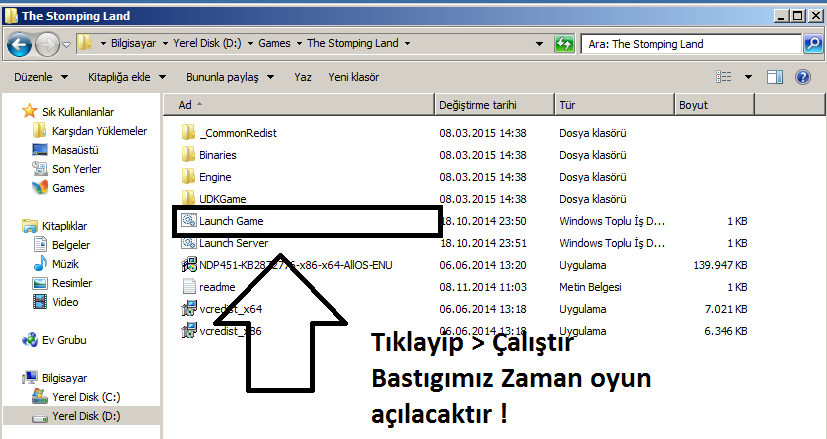Open the Düzenle menu
The height and width of the screenshot is (439, 827).
[41, 77]
